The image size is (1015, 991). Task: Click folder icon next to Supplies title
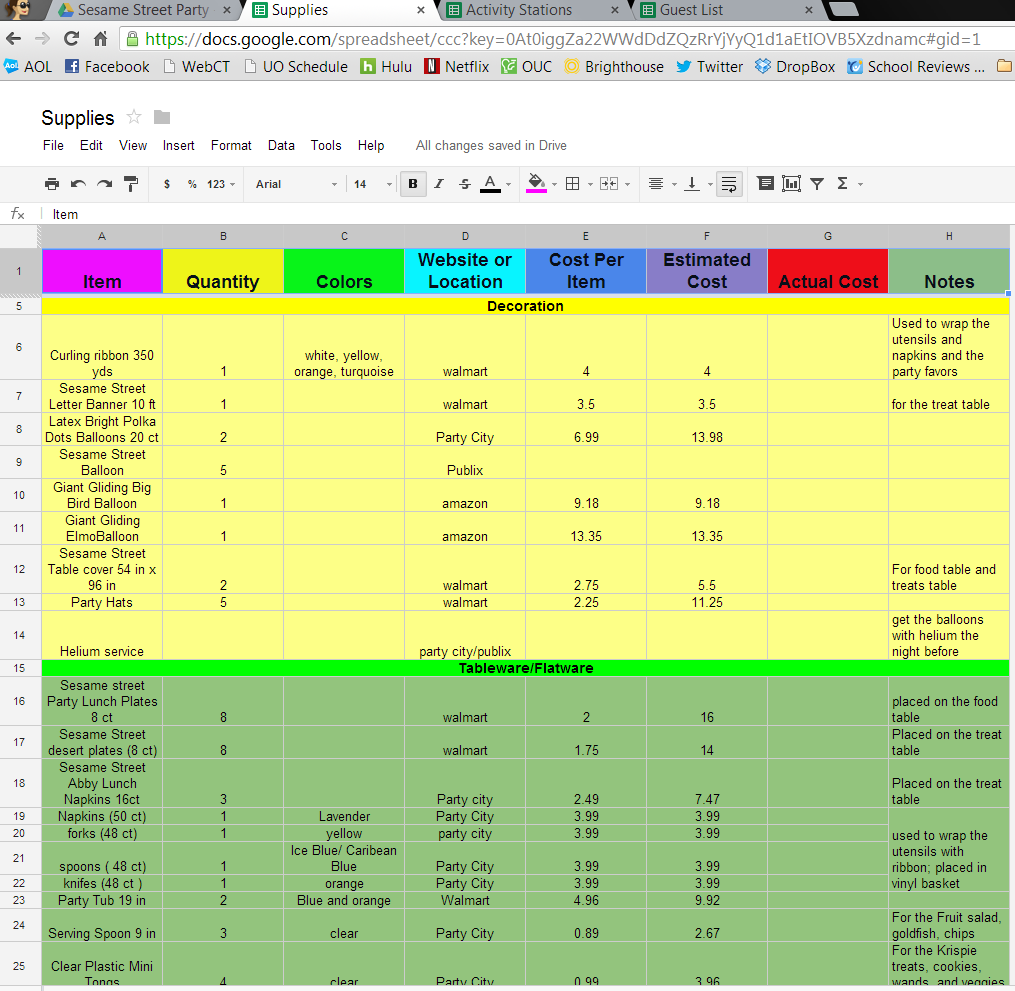pyautogui.click(x=162, y=117)
